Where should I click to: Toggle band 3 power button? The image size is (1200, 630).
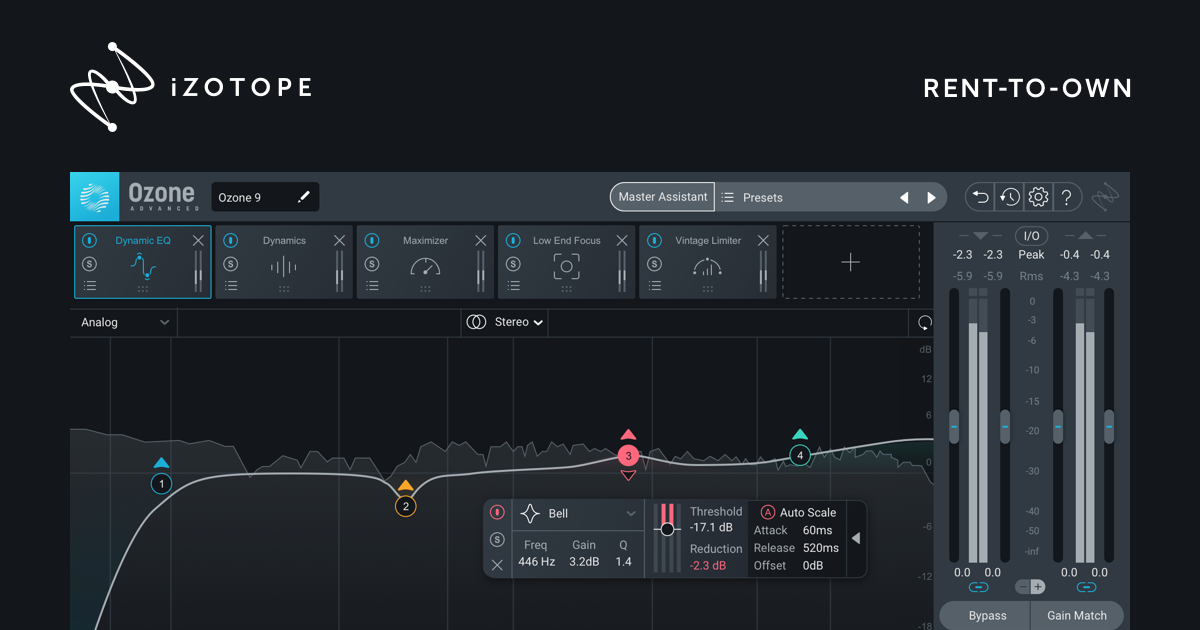(x=497, y=513)
